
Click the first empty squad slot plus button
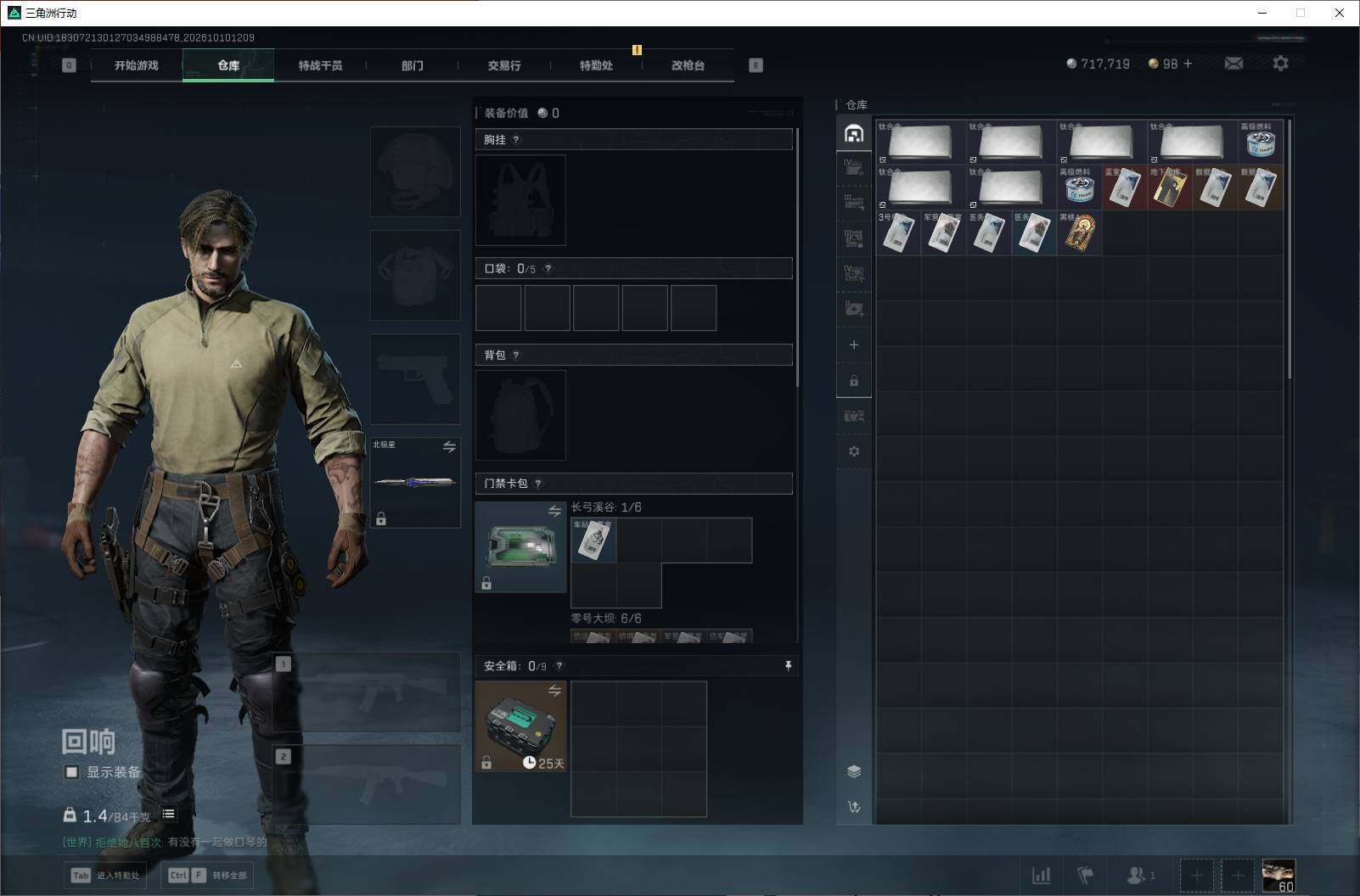pyautogui.click(x=1196, y=875)
